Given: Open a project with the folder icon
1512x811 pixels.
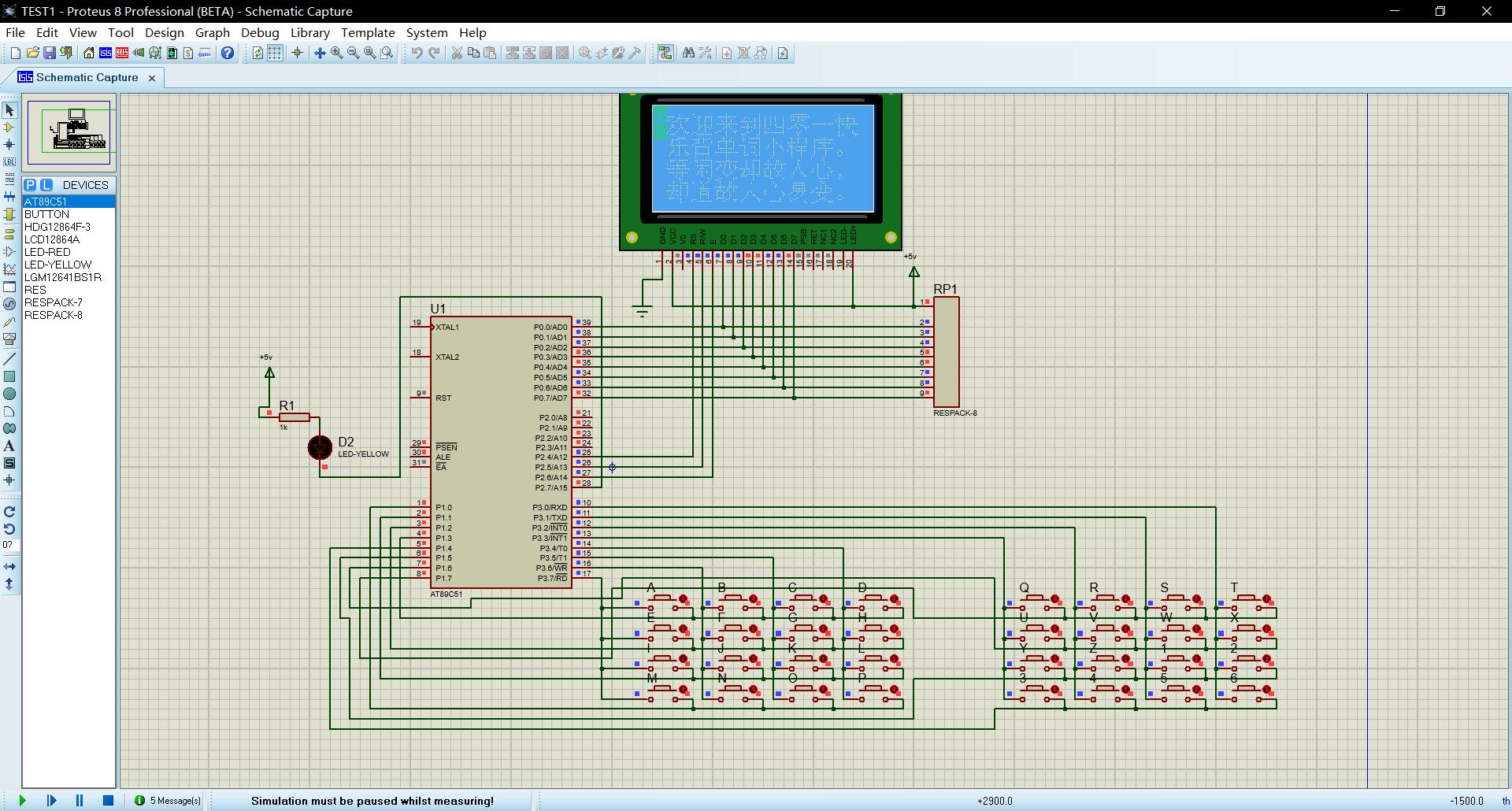Looking at the screenshot, I should (x=32, y=53).
